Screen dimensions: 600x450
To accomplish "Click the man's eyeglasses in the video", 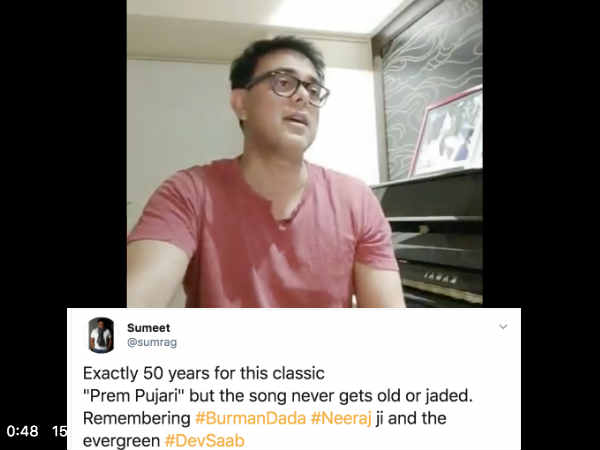I will 287,87.
